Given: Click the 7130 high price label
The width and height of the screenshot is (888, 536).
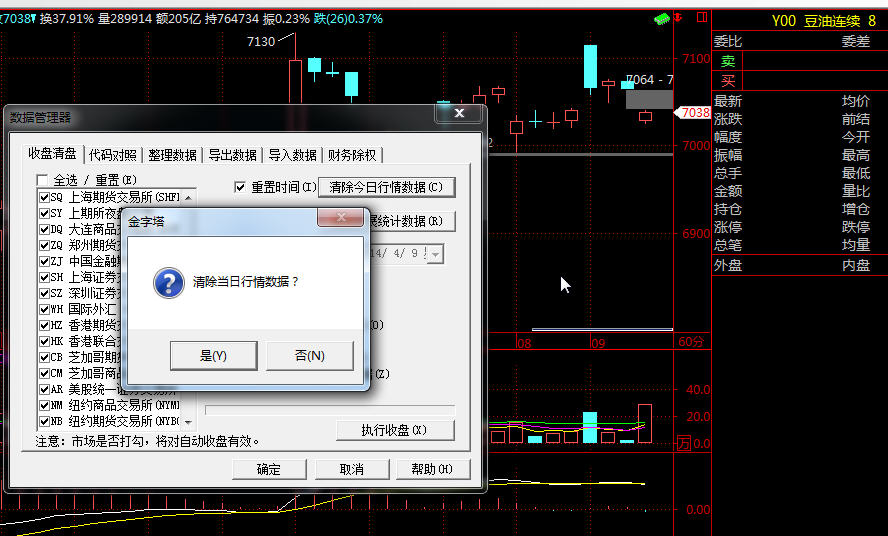Looking at the screenshot, I should (261, 41).
